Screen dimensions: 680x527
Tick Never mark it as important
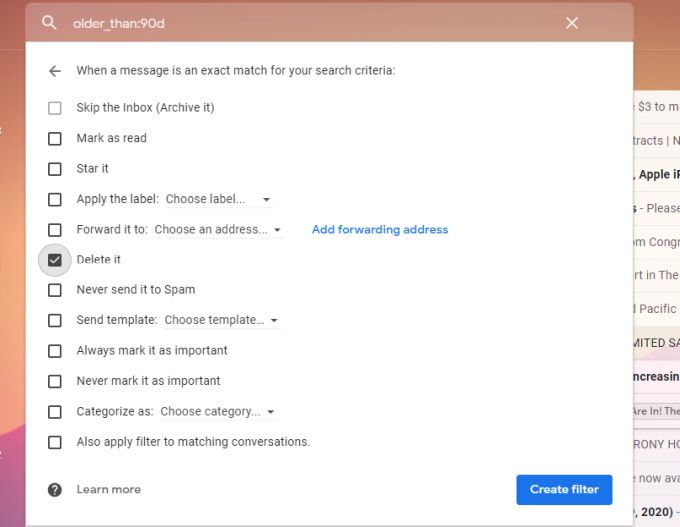[55, 381]
